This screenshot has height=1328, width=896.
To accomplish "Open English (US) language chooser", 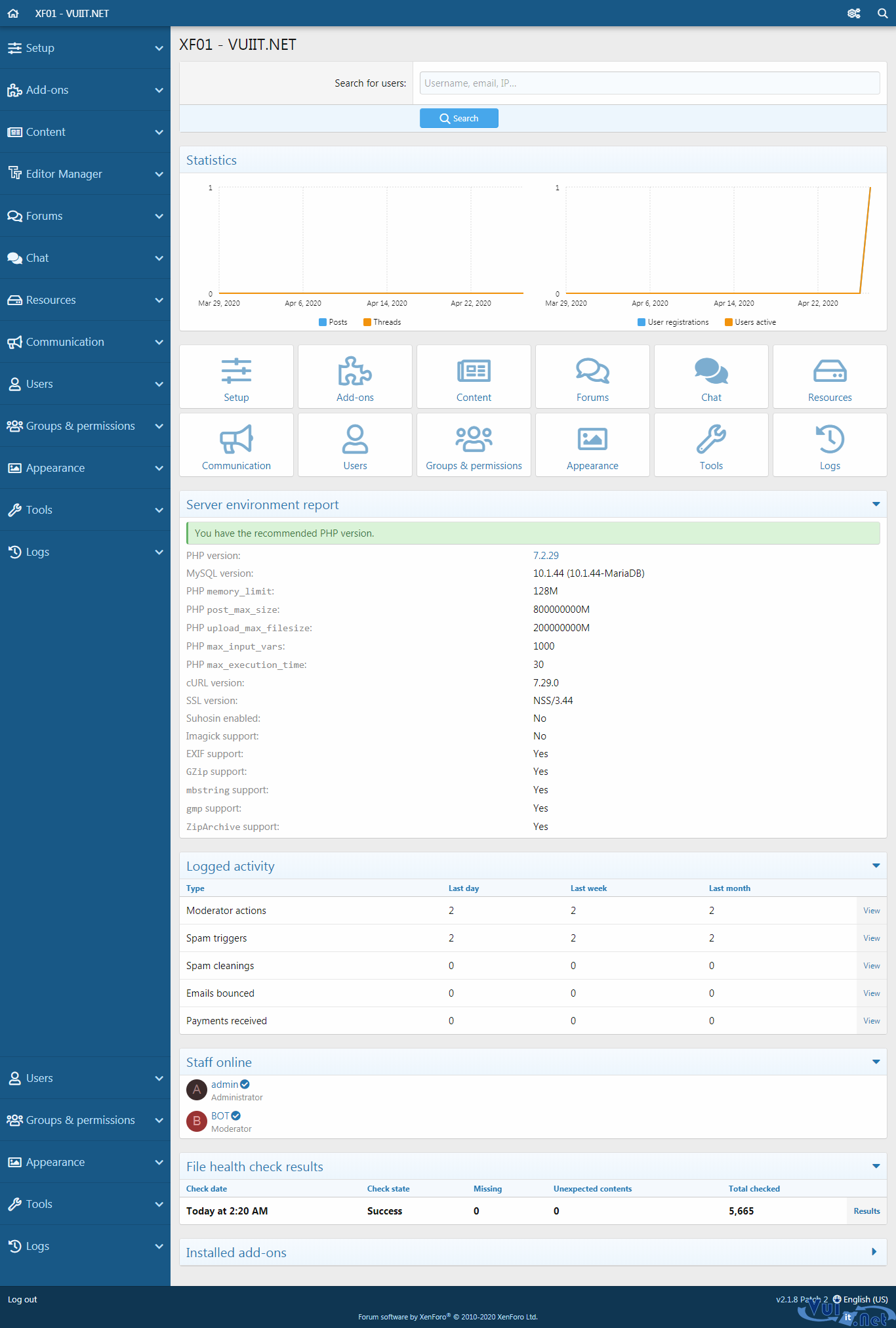I will (860, 1299).
